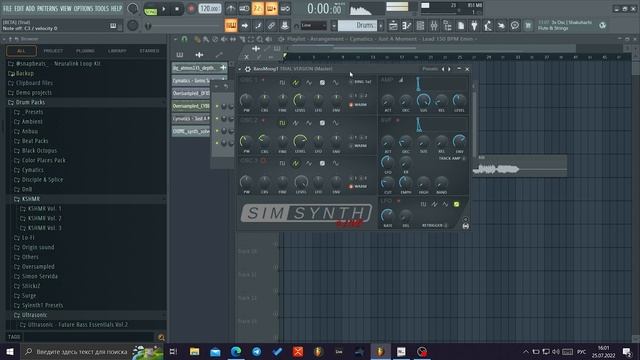Image resolution: width=640 pixels, height=360 pixels.
Task: Open the Sylenth1 Presets folder
Action: (42, 305)
